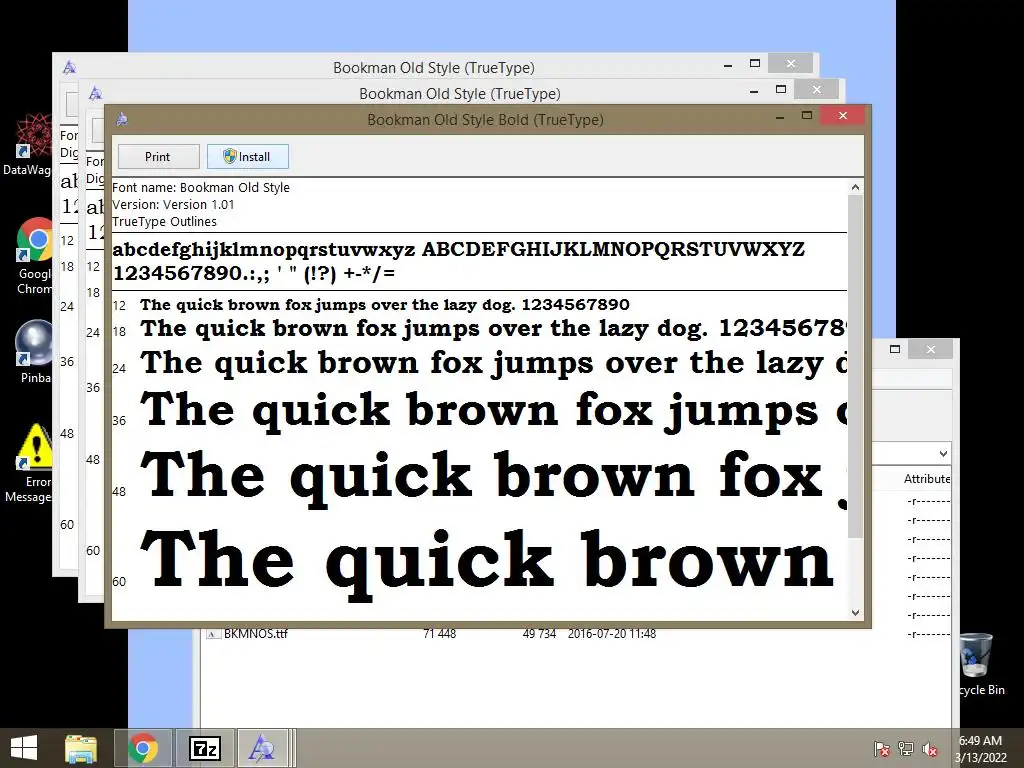1024x768 pixels.
Task: Minimize the Bookman Old Style Bold window
Action: (780, 116)
